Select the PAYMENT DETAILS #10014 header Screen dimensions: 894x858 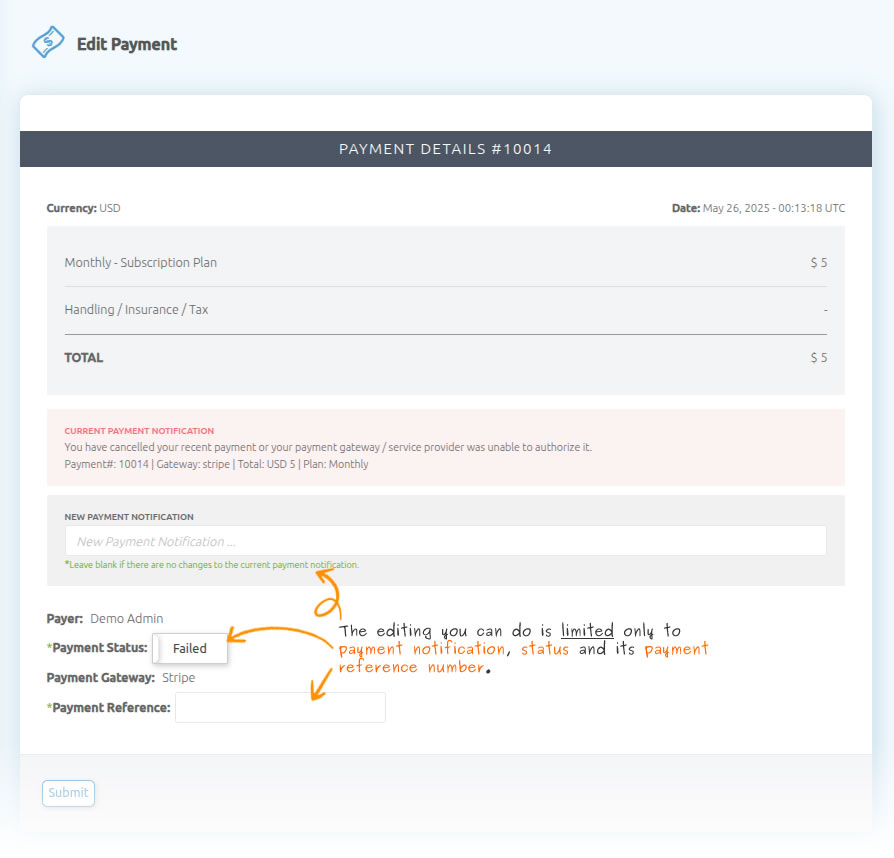(445, 149)
